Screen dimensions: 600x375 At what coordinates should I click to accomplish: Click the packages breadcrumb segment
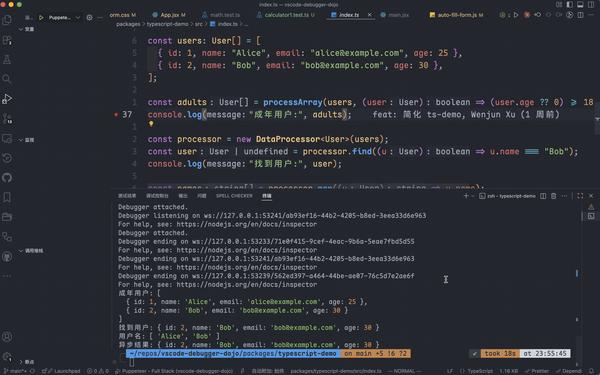[128, 24]
